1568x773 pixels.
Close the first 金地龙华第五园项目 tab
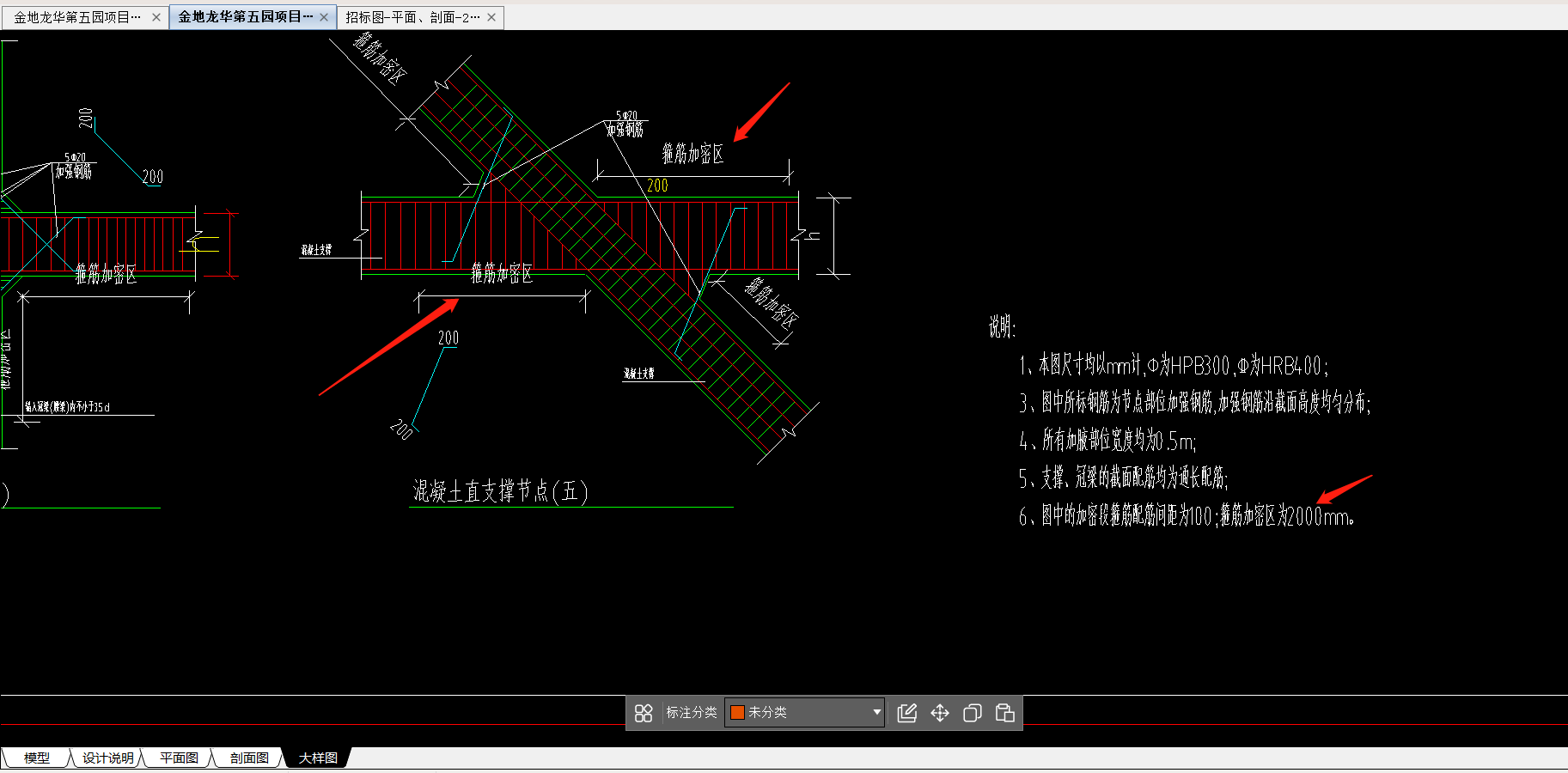click(x=156, y=17)
